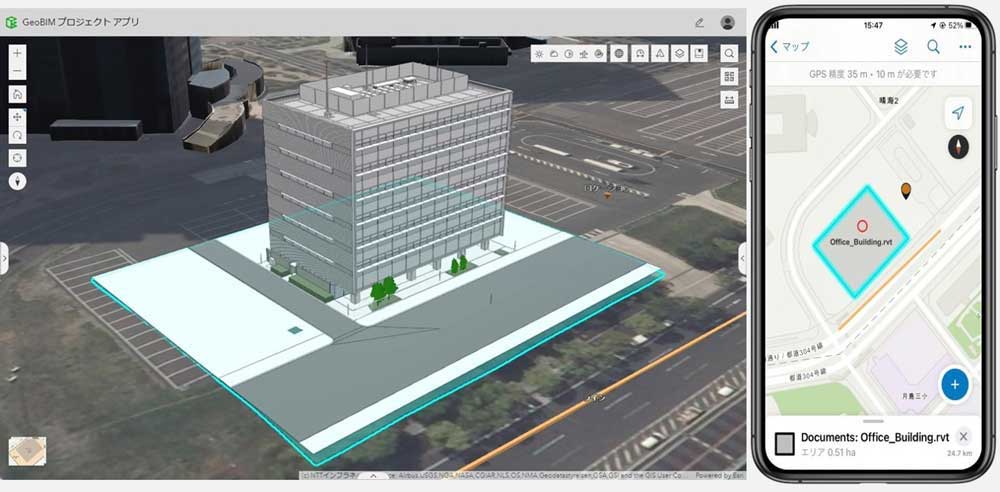Zoom out with the minus button
The height and width of the screenshot is (492, 1000).
(x=18, y=72)
